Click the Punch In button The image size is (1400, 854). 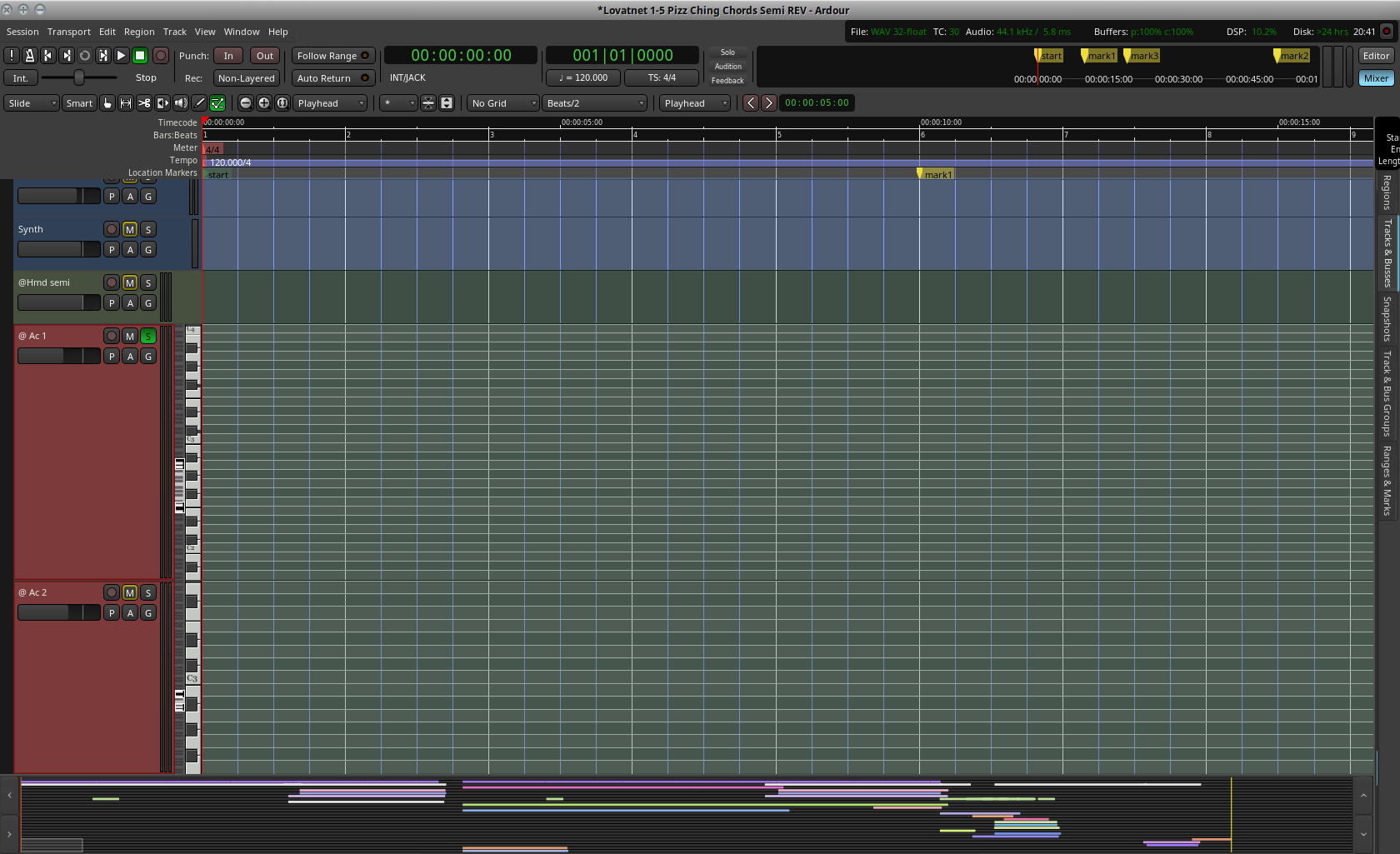pyautogui.click(x=228, y=56)
